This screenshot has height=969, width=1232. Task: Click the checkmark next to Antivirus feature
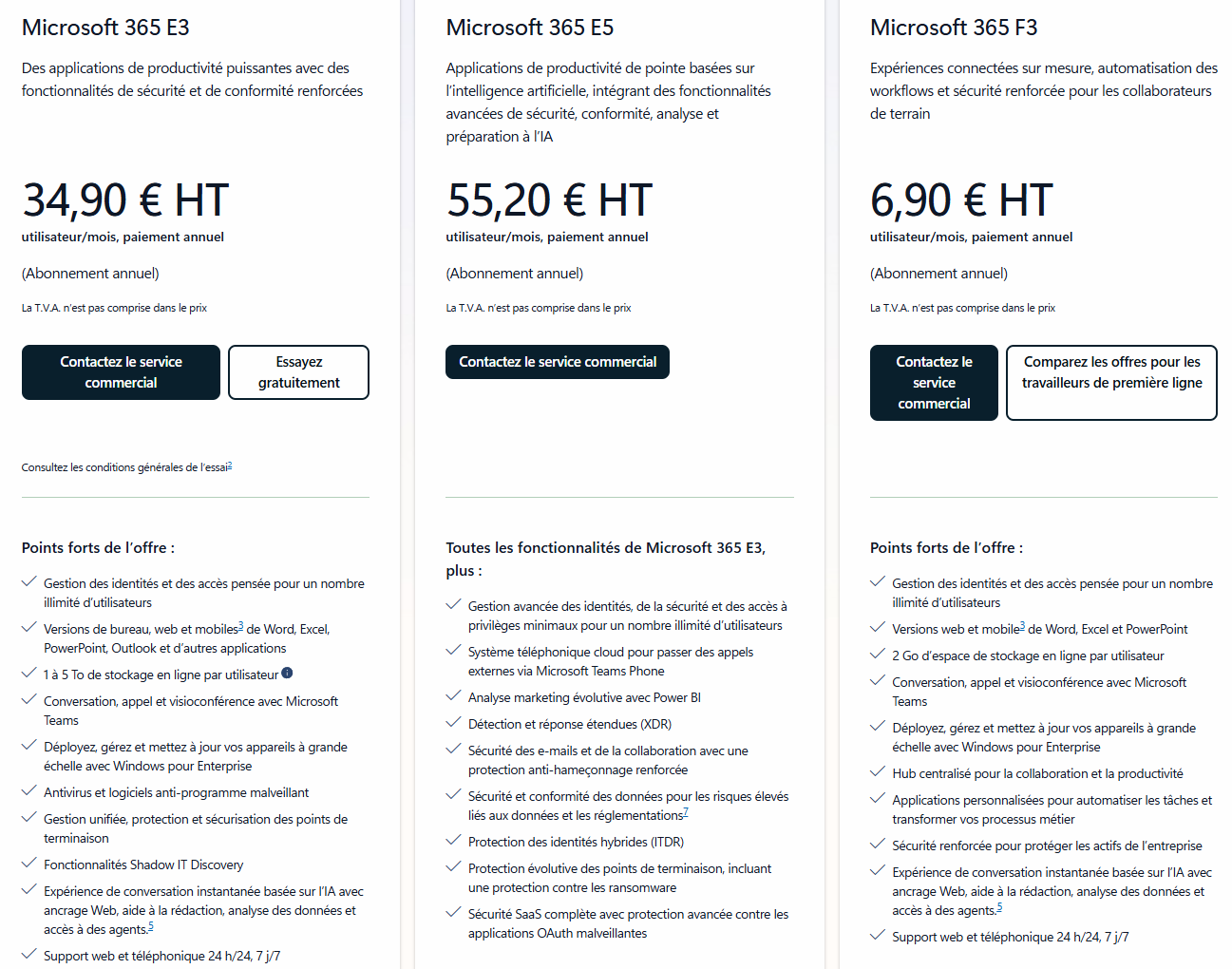point(29,791)
